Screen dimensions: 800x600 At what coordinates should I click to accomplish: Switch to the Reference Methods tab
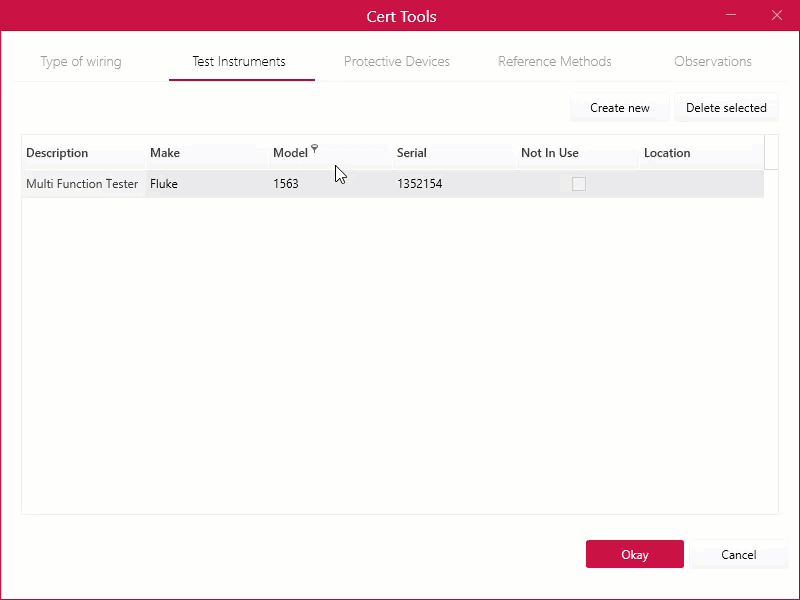pos(554,61)
